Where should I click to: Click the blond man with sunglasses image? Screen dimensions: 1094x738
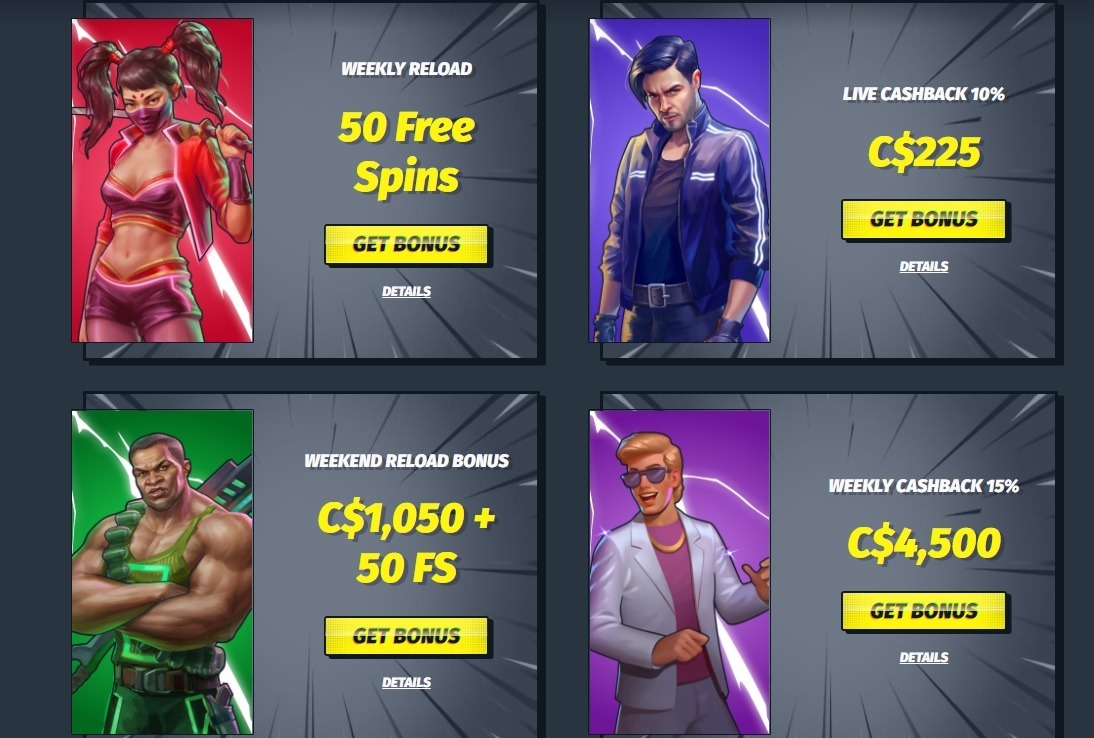coord(680,572)
